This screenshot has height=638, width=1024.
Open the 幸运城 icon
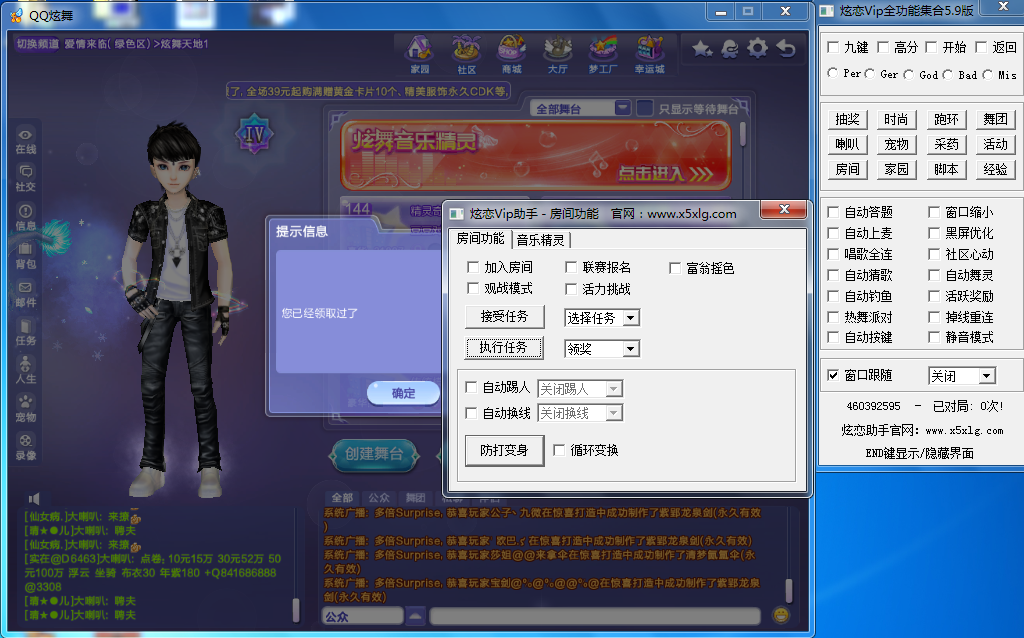[650, 55]
